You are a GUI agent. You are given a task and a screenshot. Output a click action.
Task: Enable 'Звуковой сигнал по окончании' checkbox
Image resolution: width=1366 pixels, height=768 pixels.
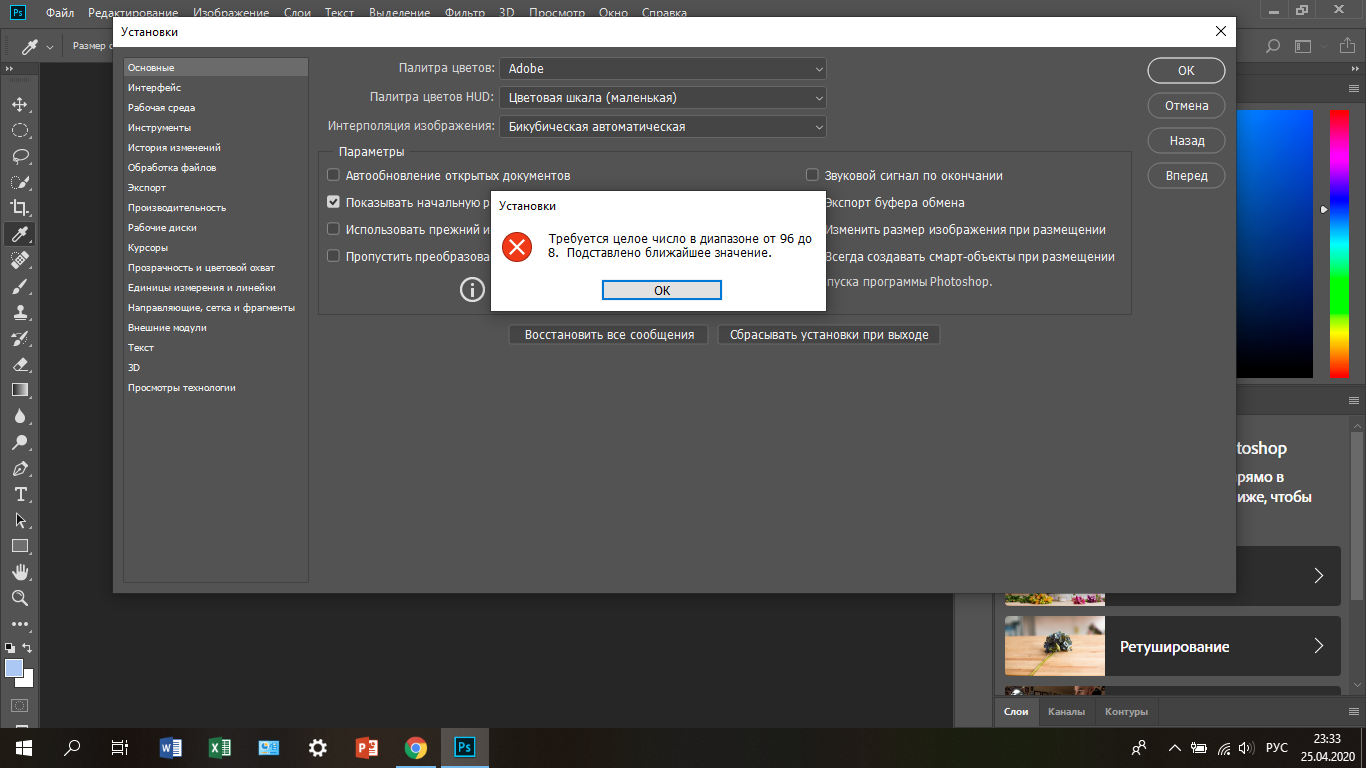pyautogui.click(x=813, y=175)
